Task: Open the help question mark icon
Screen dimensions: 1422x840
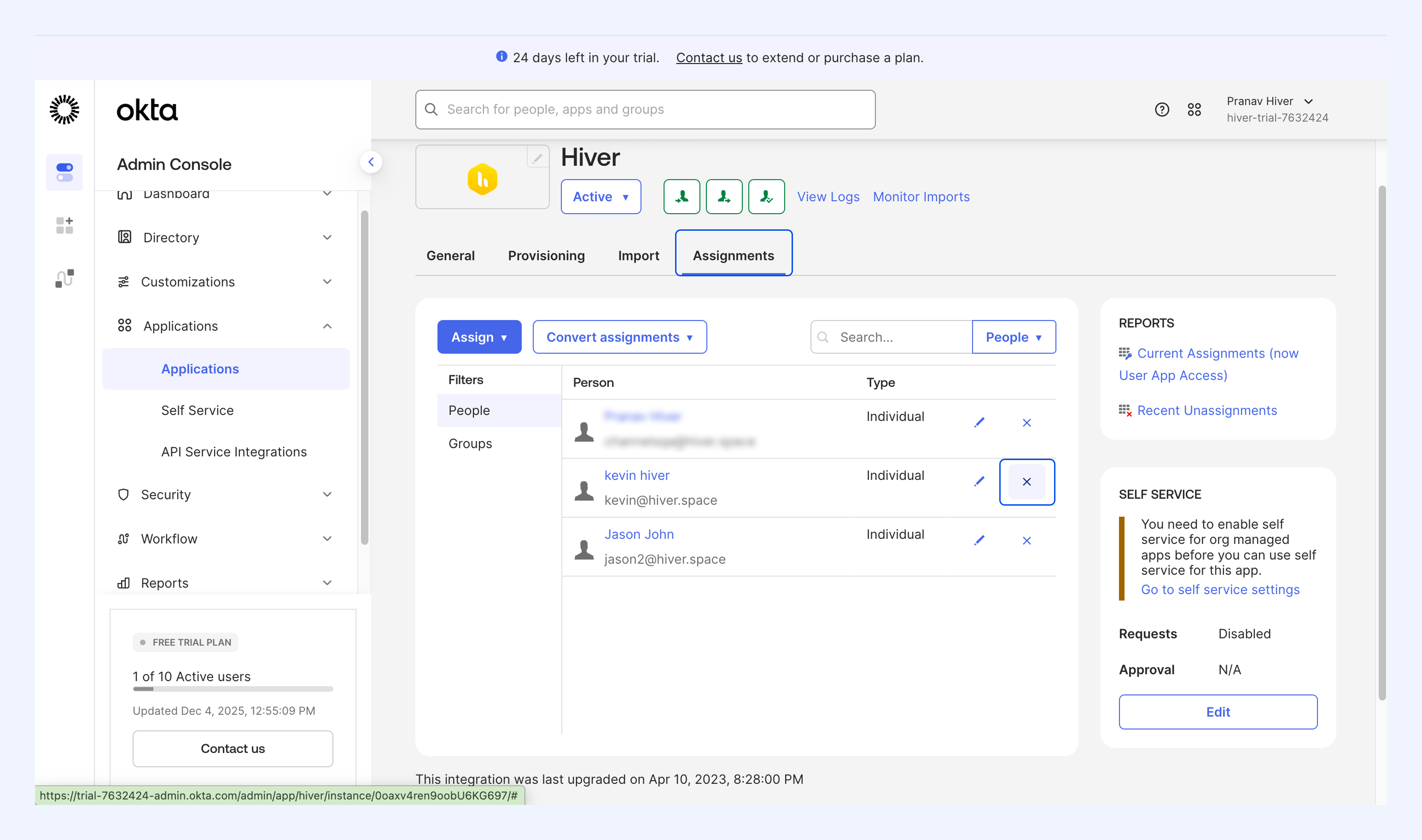Action: (1162, 110)
